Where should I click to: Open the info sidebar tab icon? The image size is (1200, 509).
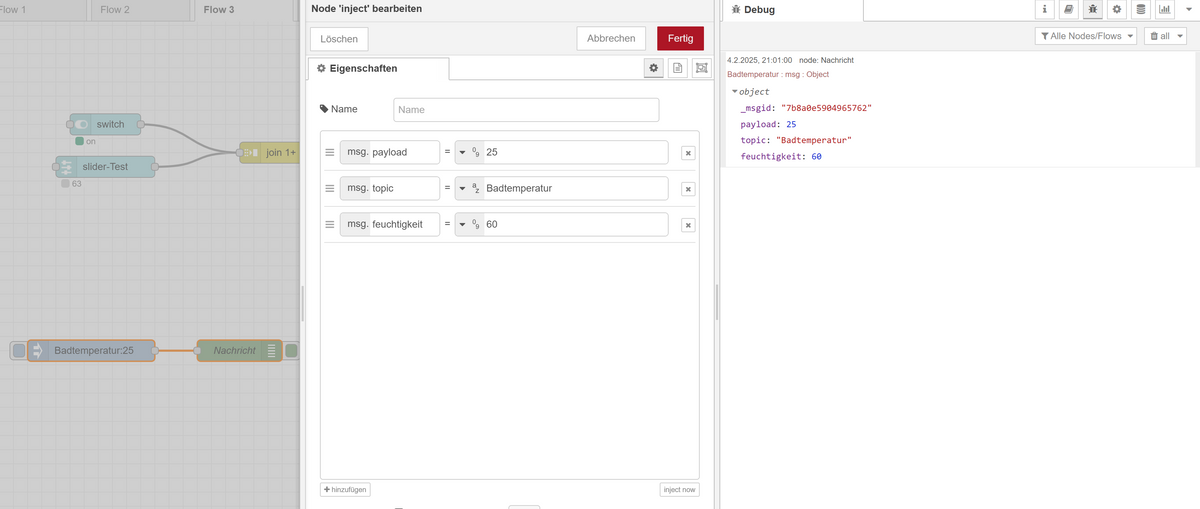(x=1044, y=9)
